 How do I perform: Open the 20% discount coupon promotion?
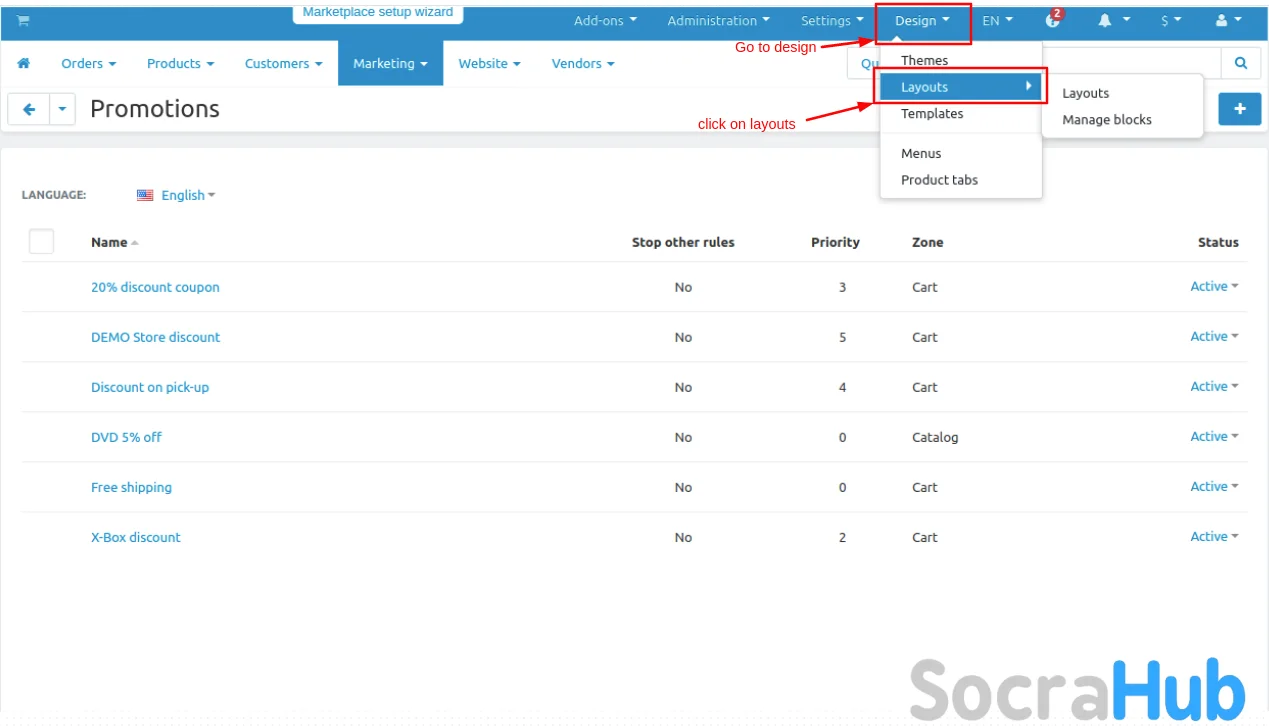pyautogui.click(x=155, y=287)
